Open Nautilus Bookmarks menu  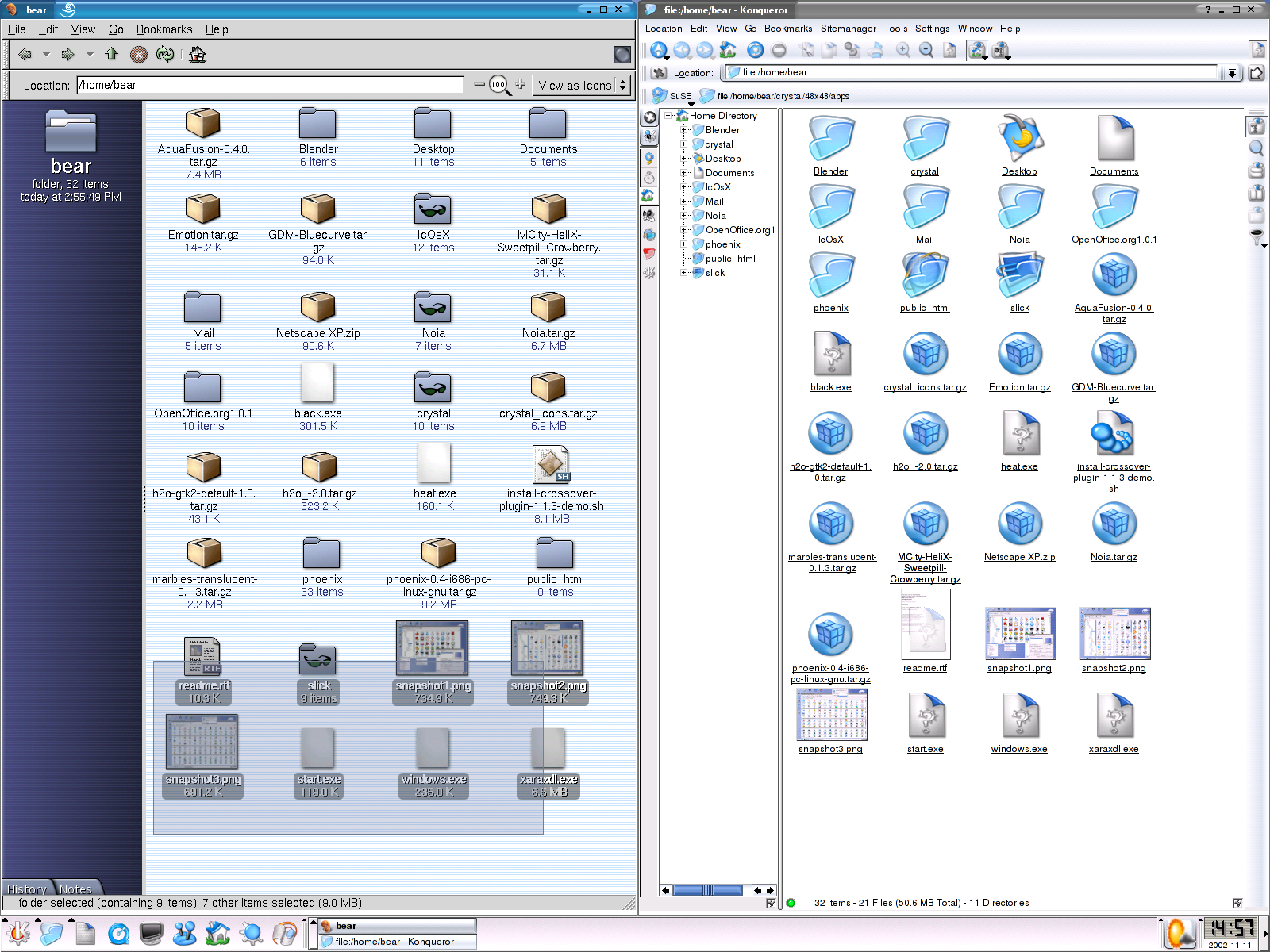click(x=164, y=29)
